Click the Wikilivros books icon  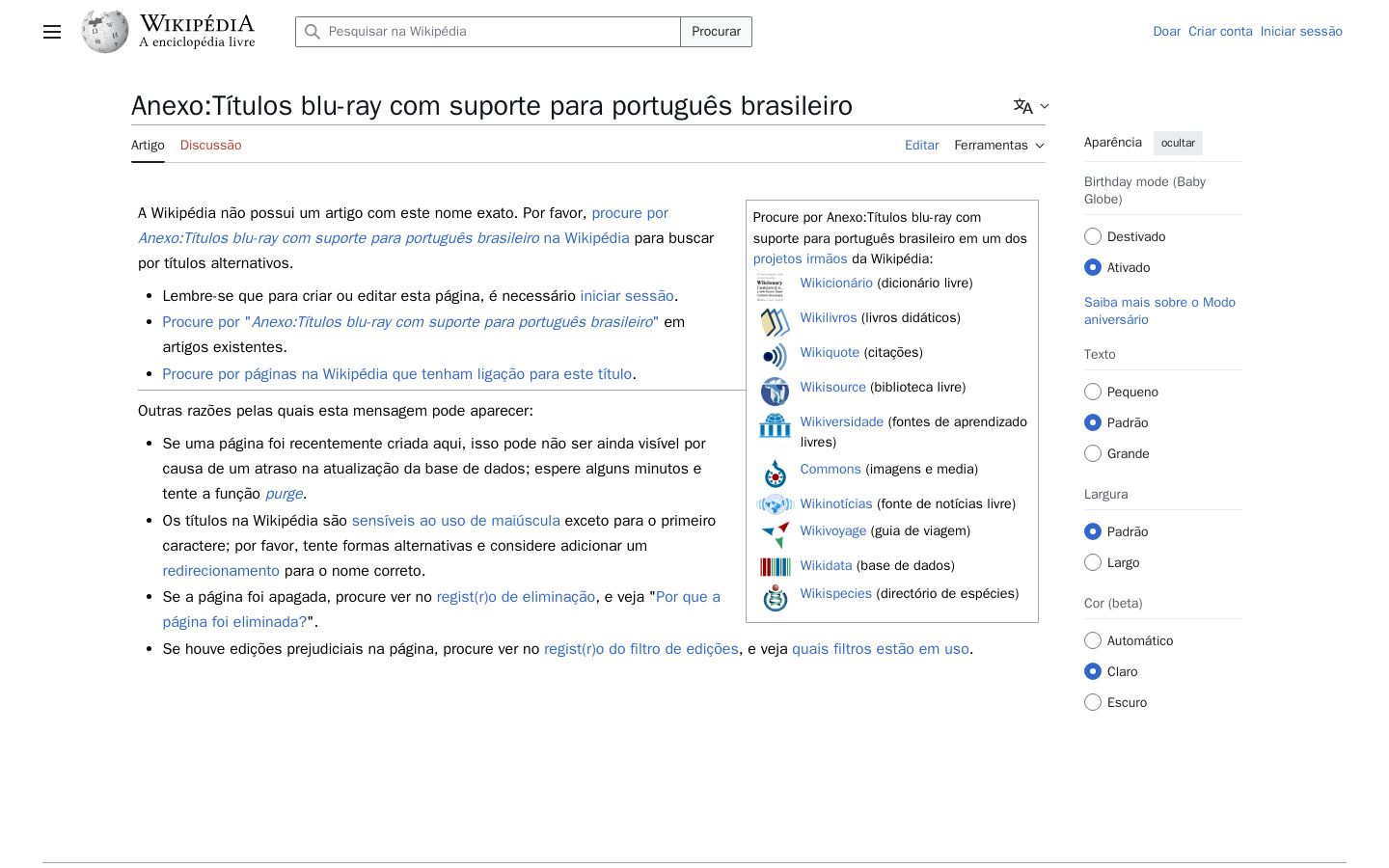pos(774,322)
